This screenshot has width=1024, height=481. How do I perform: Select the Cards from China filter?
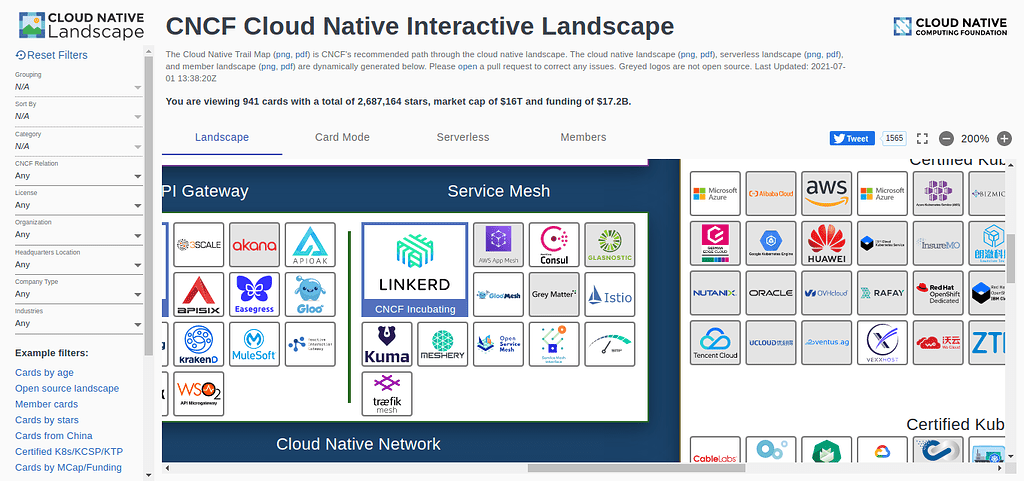tap(54, 435)
